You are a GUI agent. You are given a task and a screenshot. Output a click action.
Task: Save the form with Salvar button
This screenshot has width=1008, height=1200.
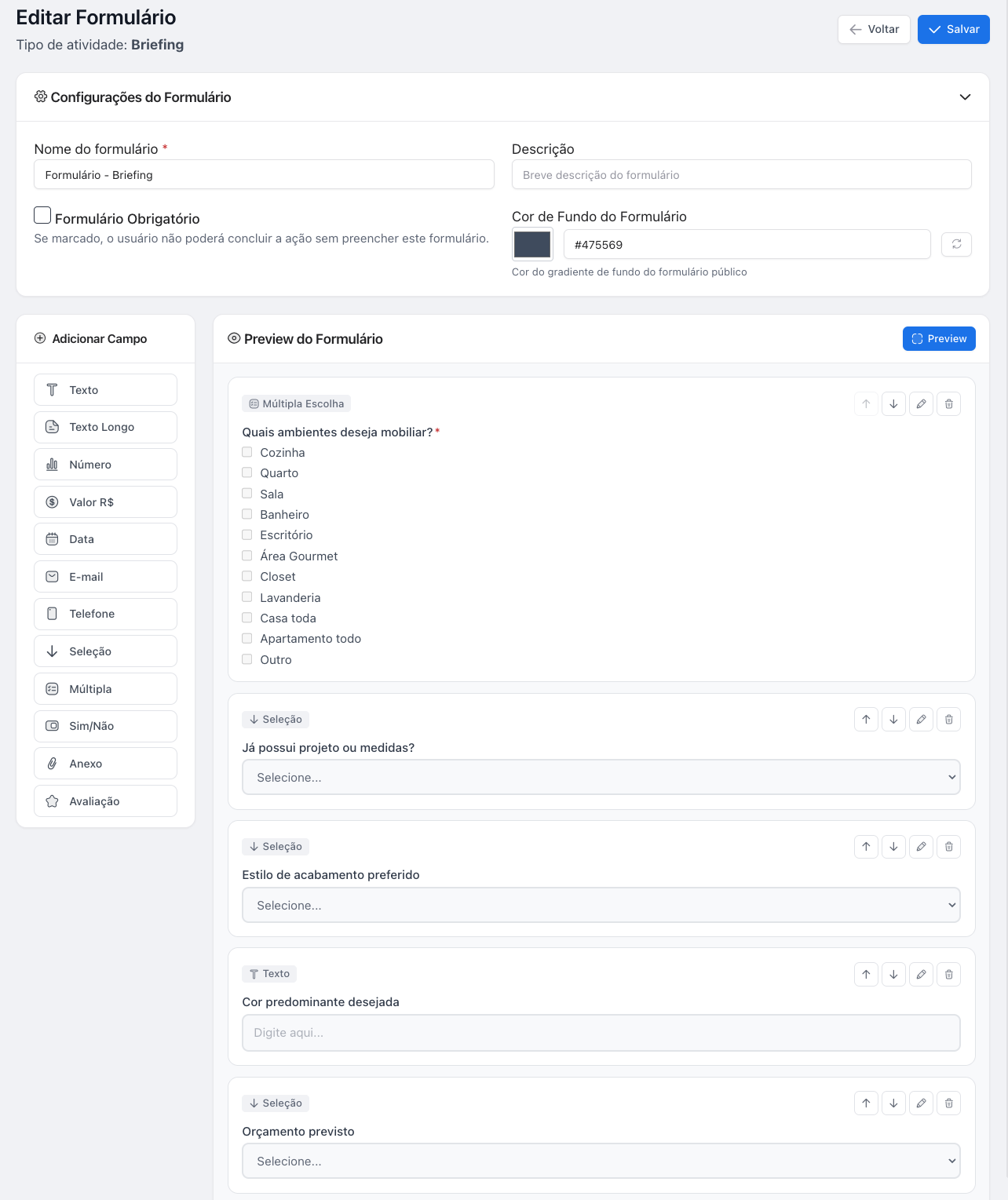953,29
